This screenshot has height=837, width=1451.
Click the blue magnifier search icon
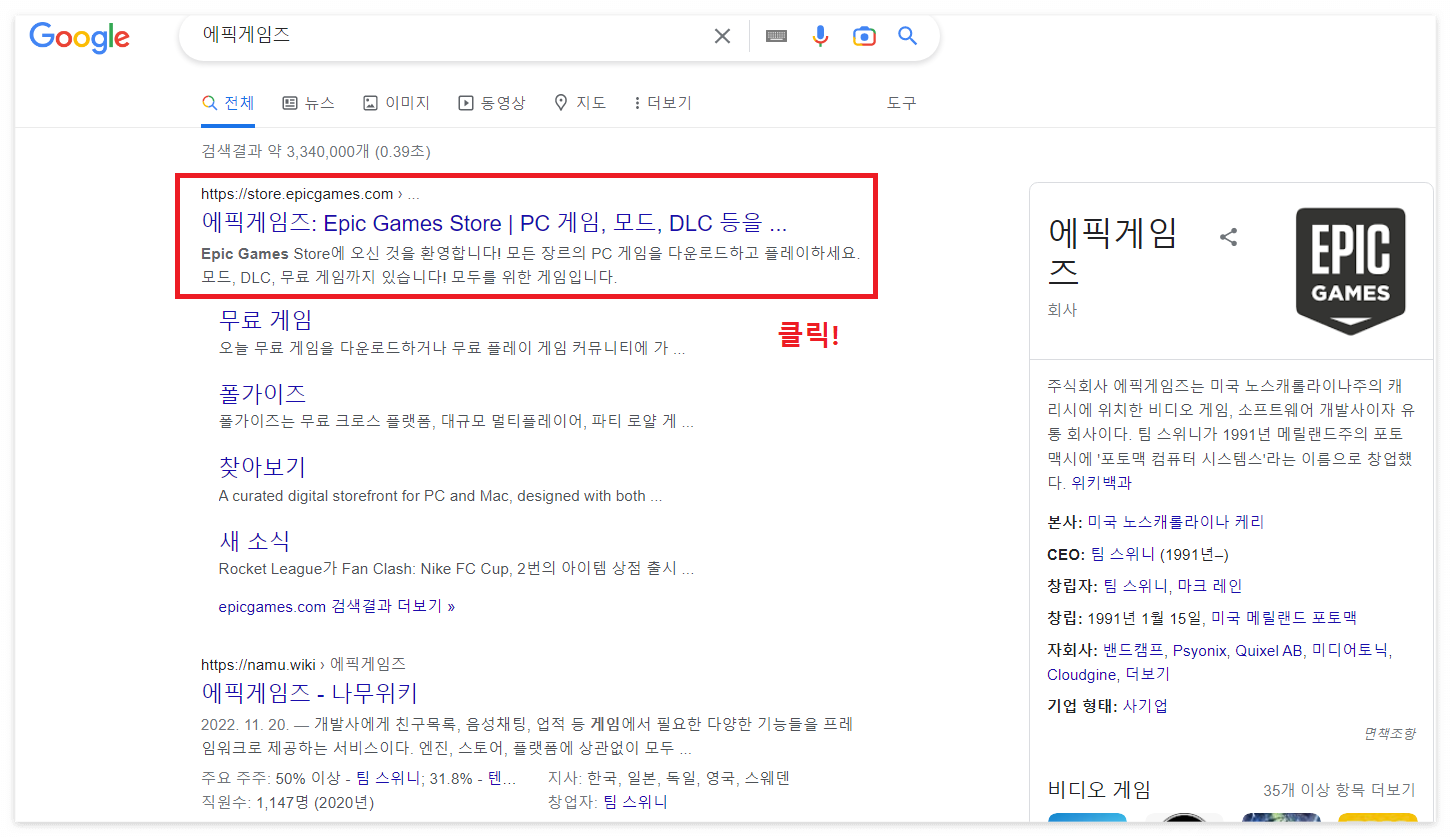pyautogui.click(x=906, y=35)
